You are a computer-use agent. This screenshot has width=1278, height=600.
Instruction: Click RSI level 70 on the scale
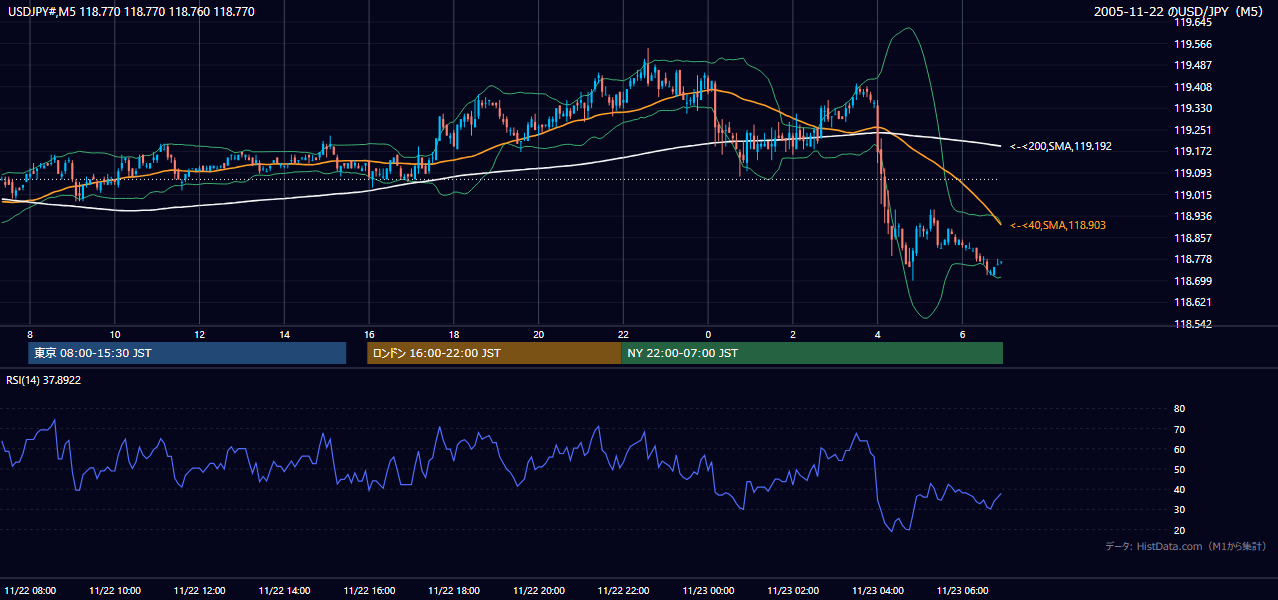coord(1180,429)
